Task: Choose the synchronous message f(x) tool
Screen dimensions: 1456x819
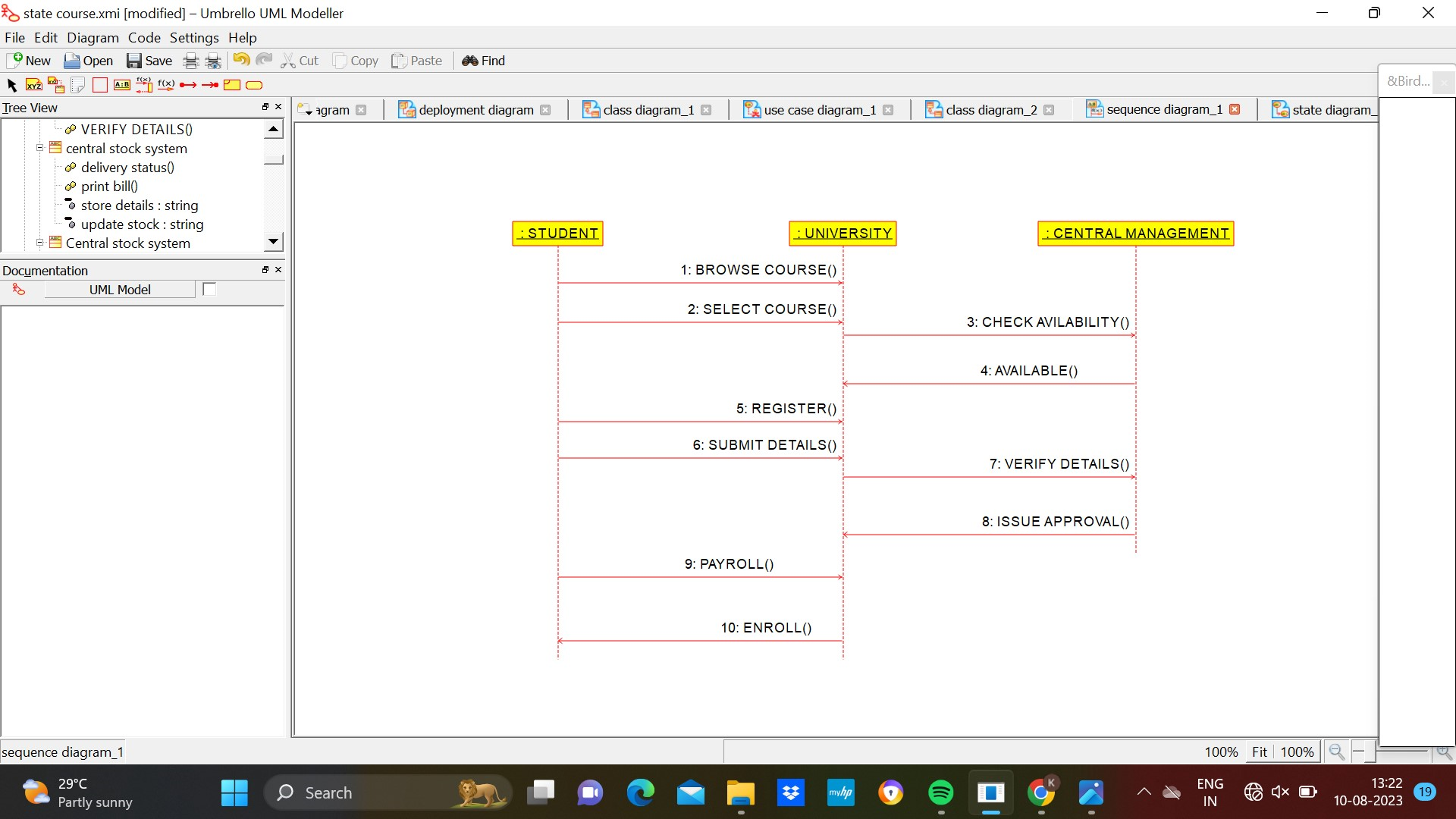Action: tap(144, 85)
